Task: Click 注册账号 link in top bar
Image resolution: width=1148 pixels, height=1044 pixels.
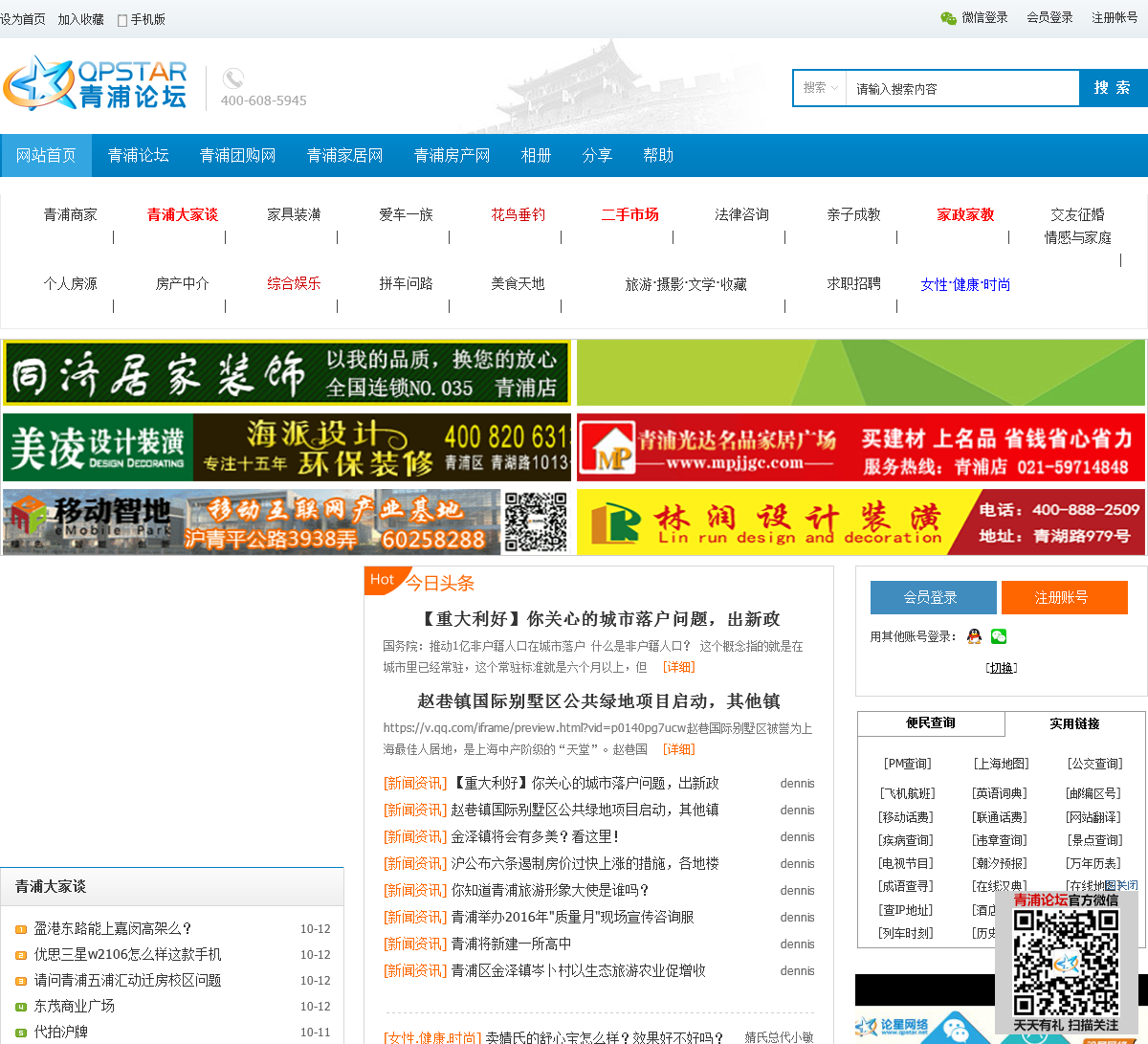Action: 1115,18
